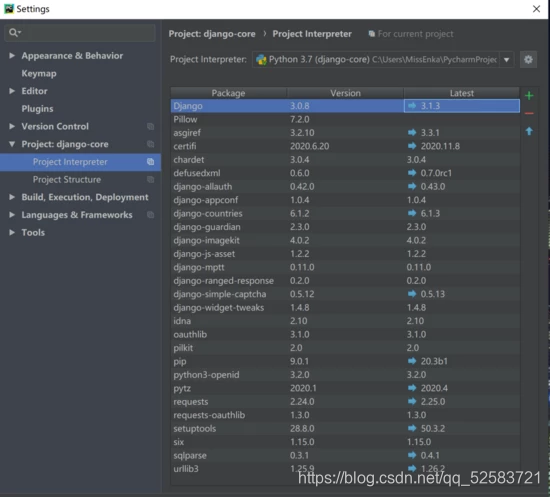Click the update arrow for pip
The image size is (550, 497).
412,361
